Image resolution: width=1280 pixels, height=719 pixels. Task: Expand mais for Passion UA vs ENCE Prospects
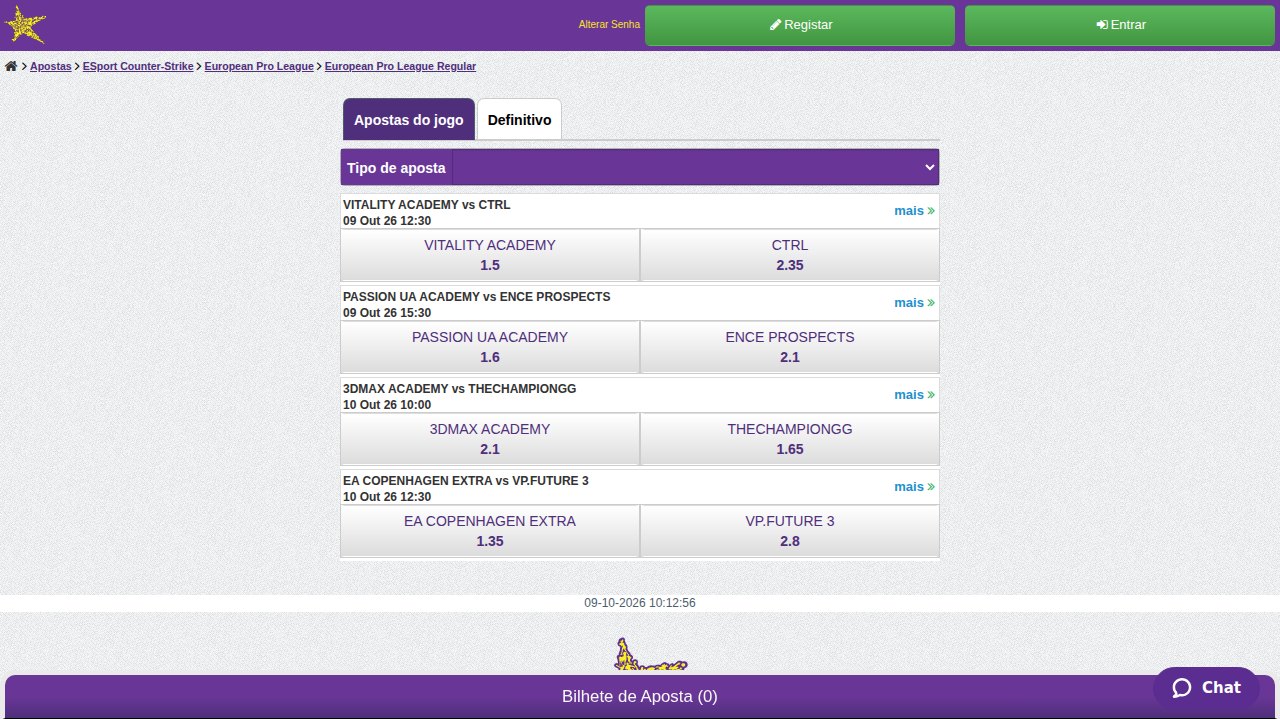(914, 303)
